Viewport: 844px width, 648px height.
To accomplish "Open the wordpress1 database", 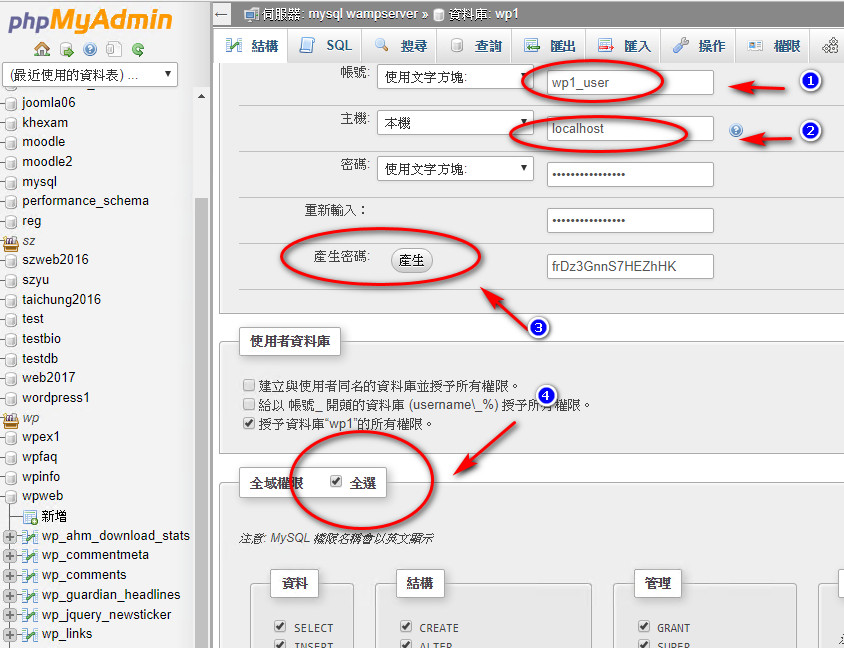I will pos(55,398).
